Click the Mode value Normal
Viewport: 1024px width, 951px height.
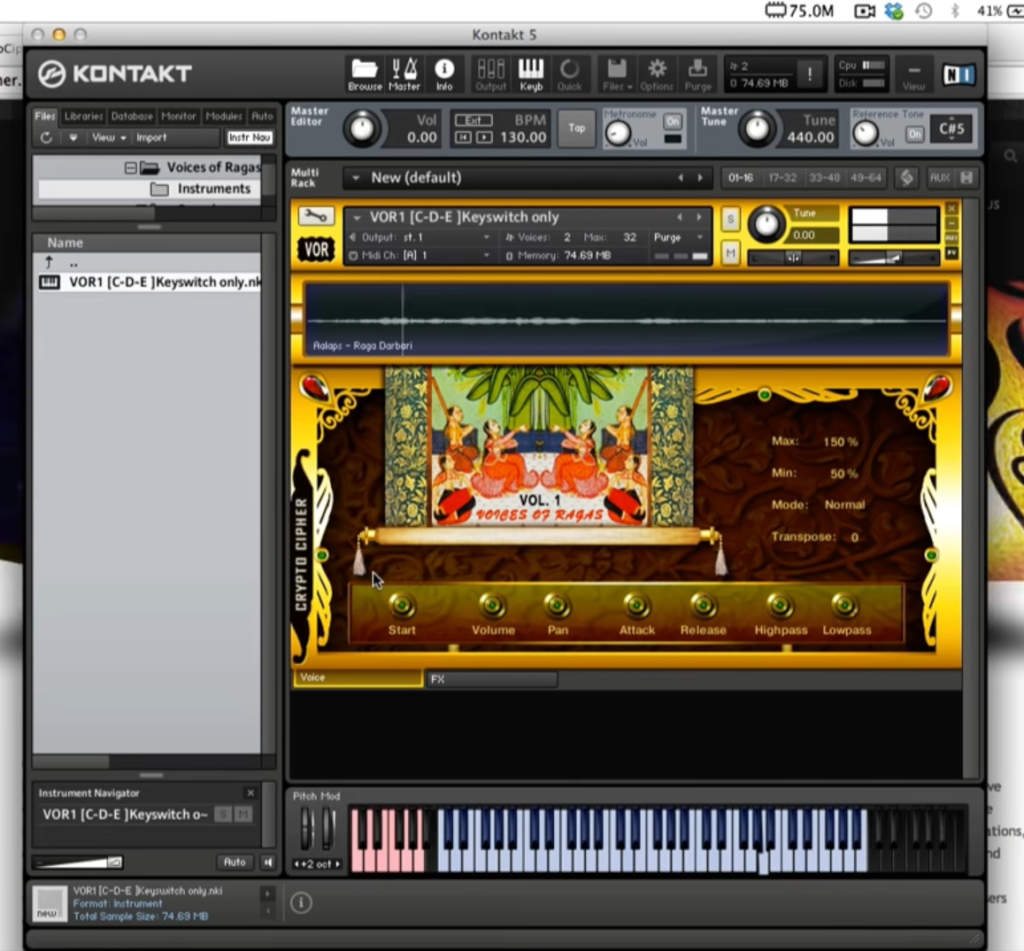click(x=844, y=505)
